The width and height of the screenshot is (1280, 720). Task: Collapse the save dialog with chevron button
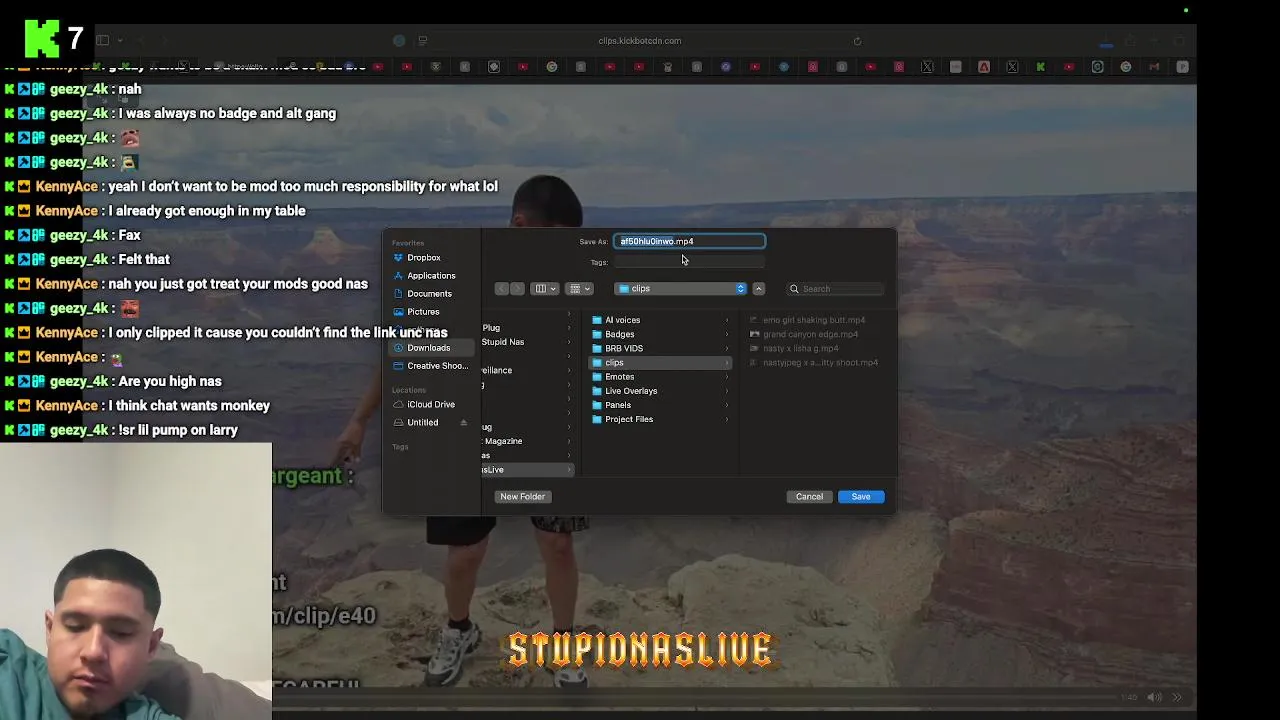click(758, 289)
